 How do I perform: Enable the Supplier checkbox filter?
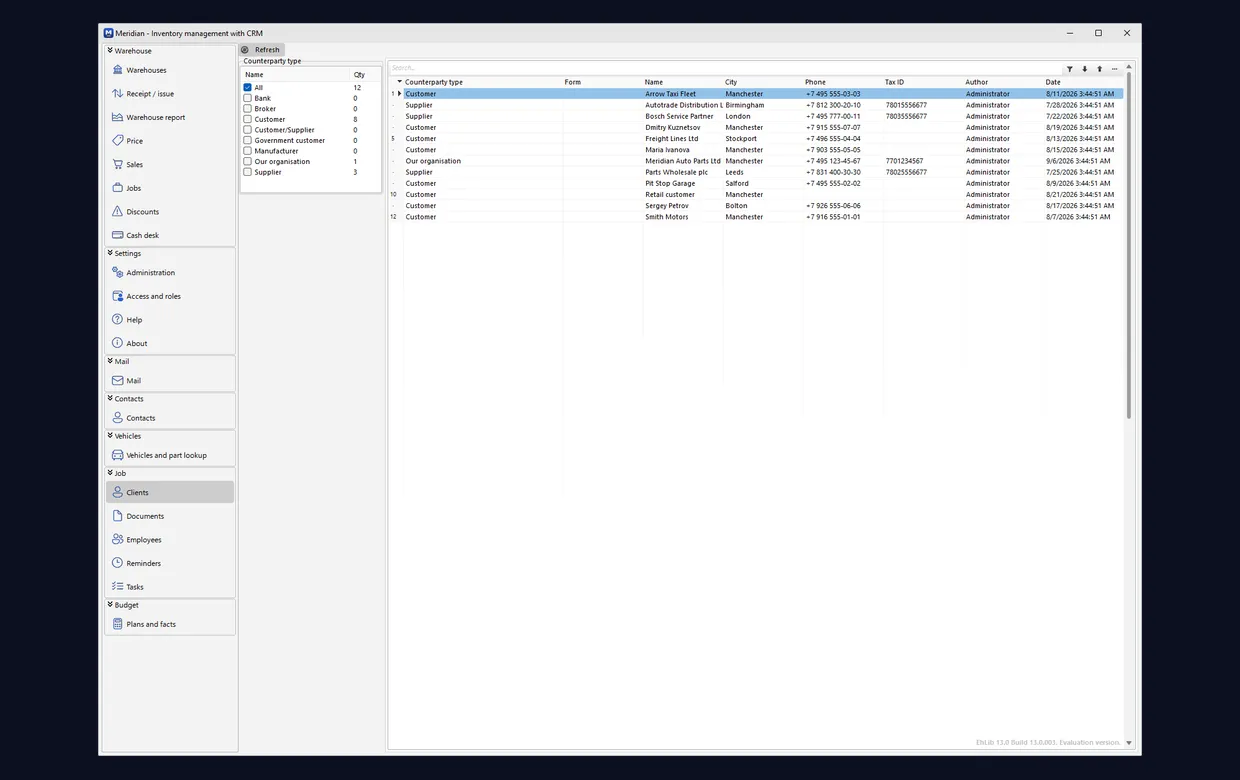(x=248, y=172)
